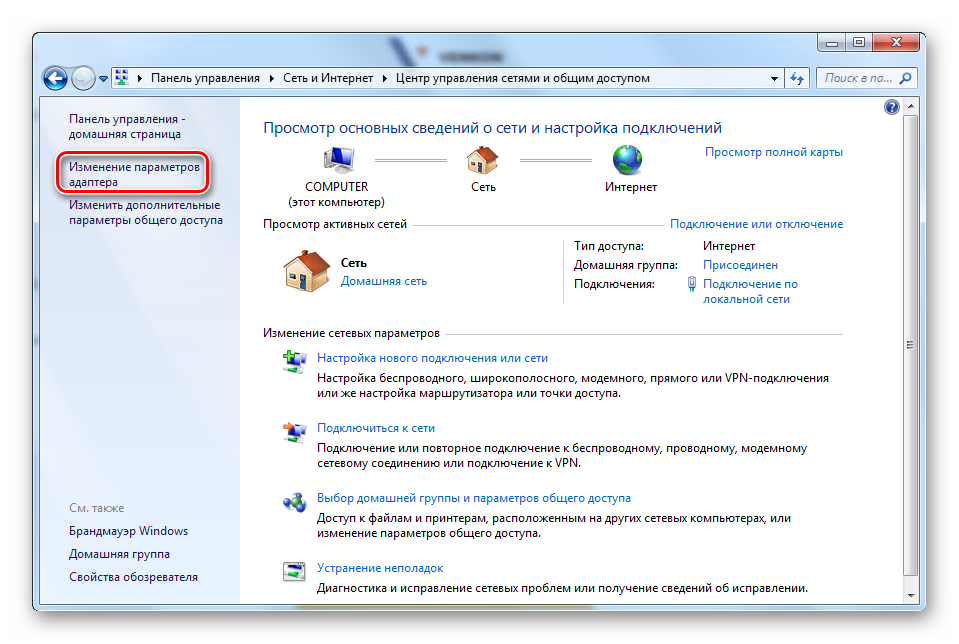Screen dimensions: 959x644
Task: Click the large house icon of the active network
Action: point(306,271)
